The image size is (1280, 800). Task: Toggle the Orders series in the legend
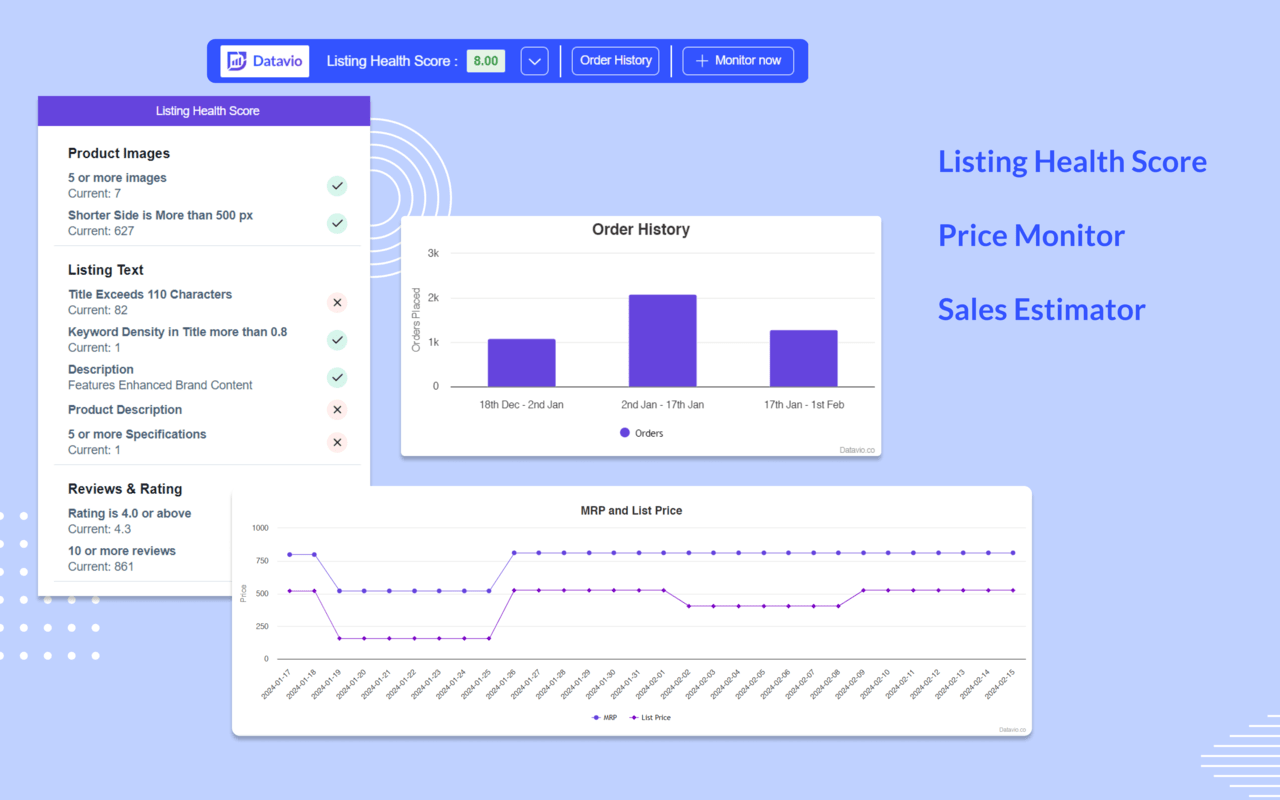[641, 433]
